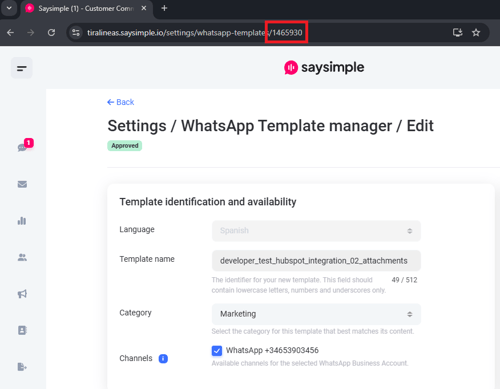
Task: Toggle the sidebar hamburger menu icon
Action: (22, 68)
